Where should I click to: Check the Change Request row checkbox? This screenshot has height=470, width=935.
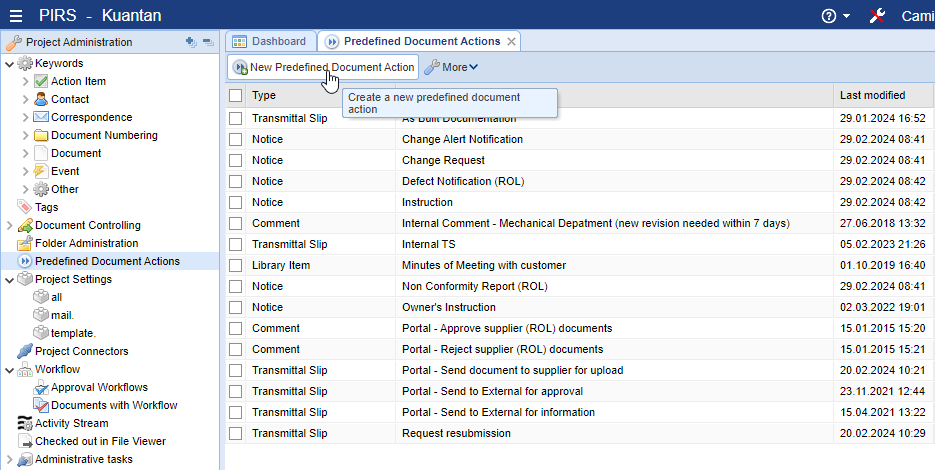[235, 160]
